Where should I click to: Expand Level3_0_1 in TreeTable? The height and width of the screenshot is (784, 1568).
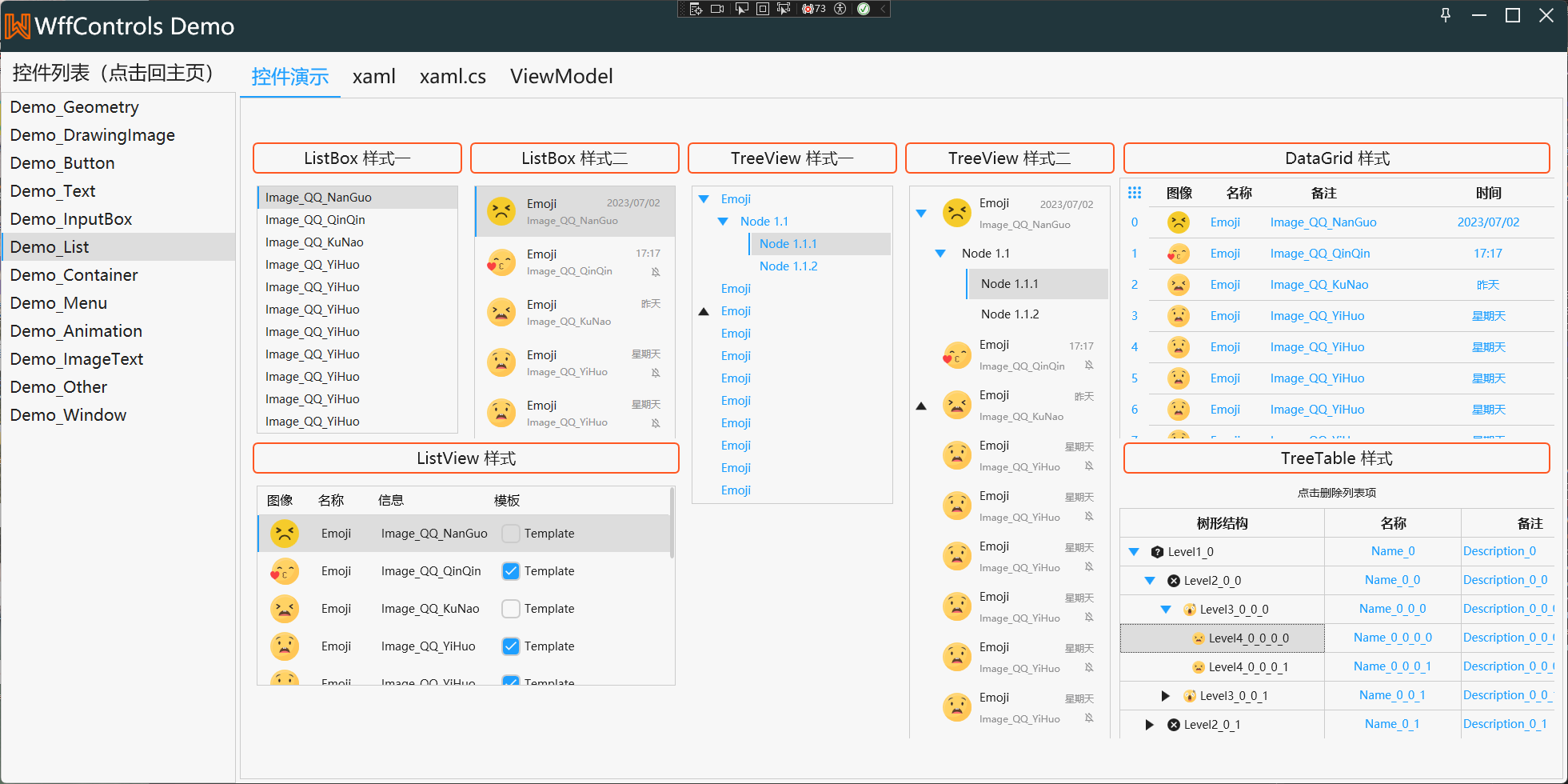1166,696
